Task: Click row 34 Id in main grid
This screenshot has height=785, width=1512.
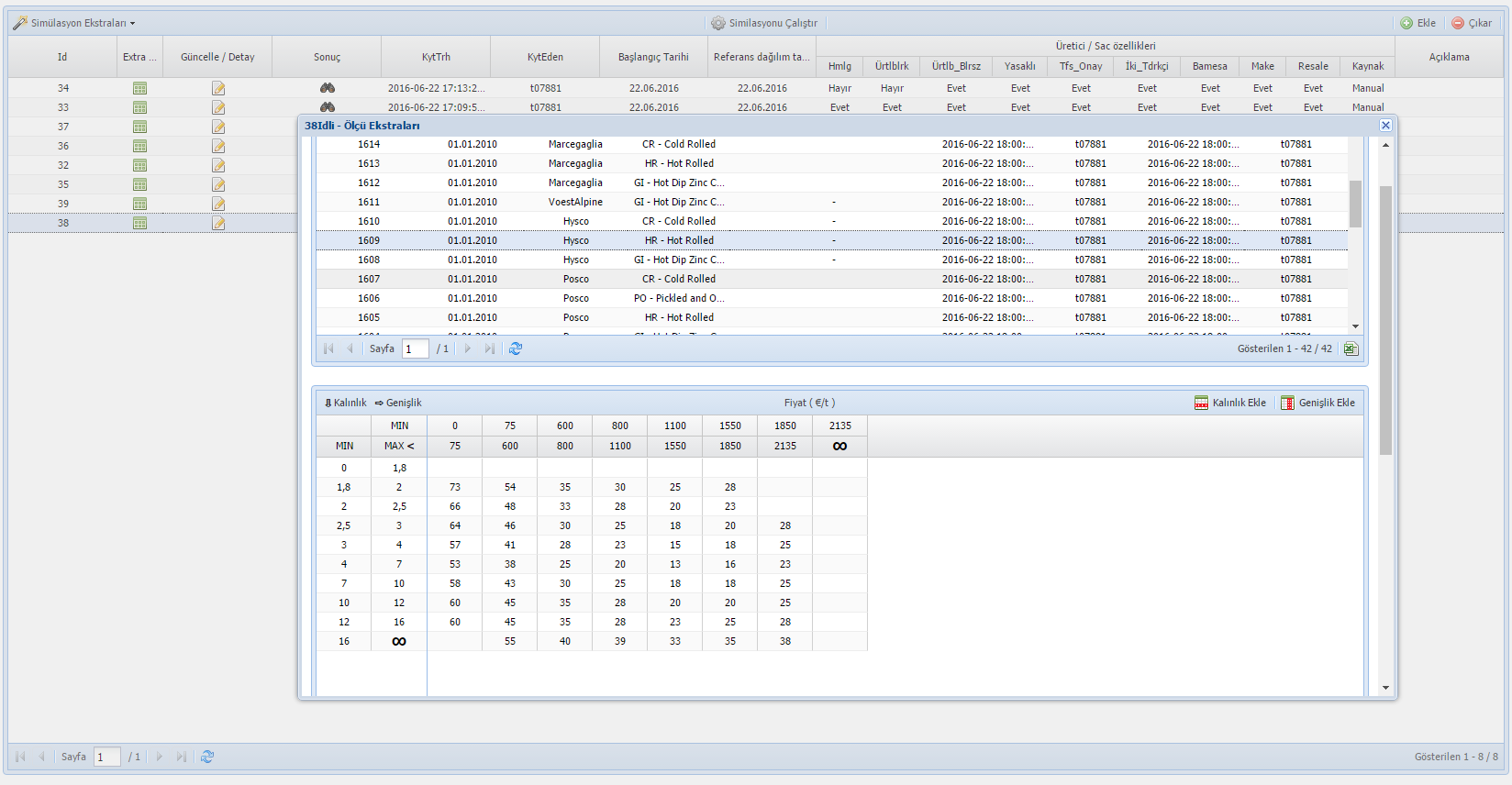Action: [x=62, y=88]
